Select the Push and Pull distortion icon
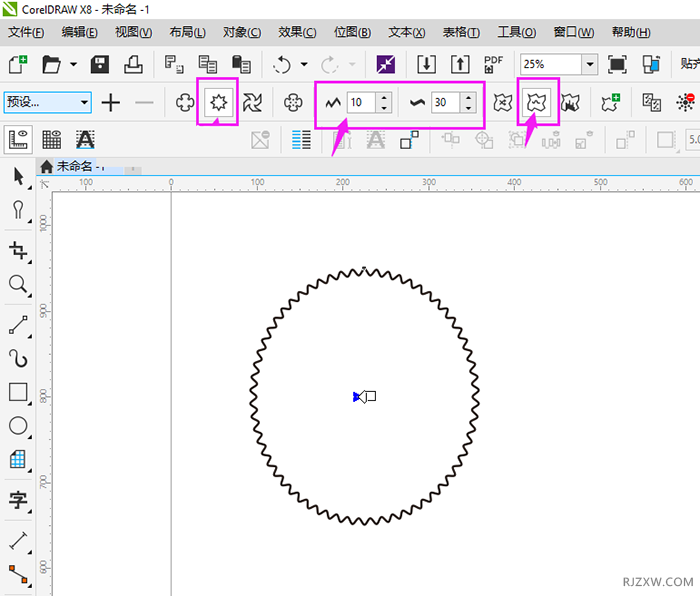This screenshot has height=596, width=700. click(184, 102)
